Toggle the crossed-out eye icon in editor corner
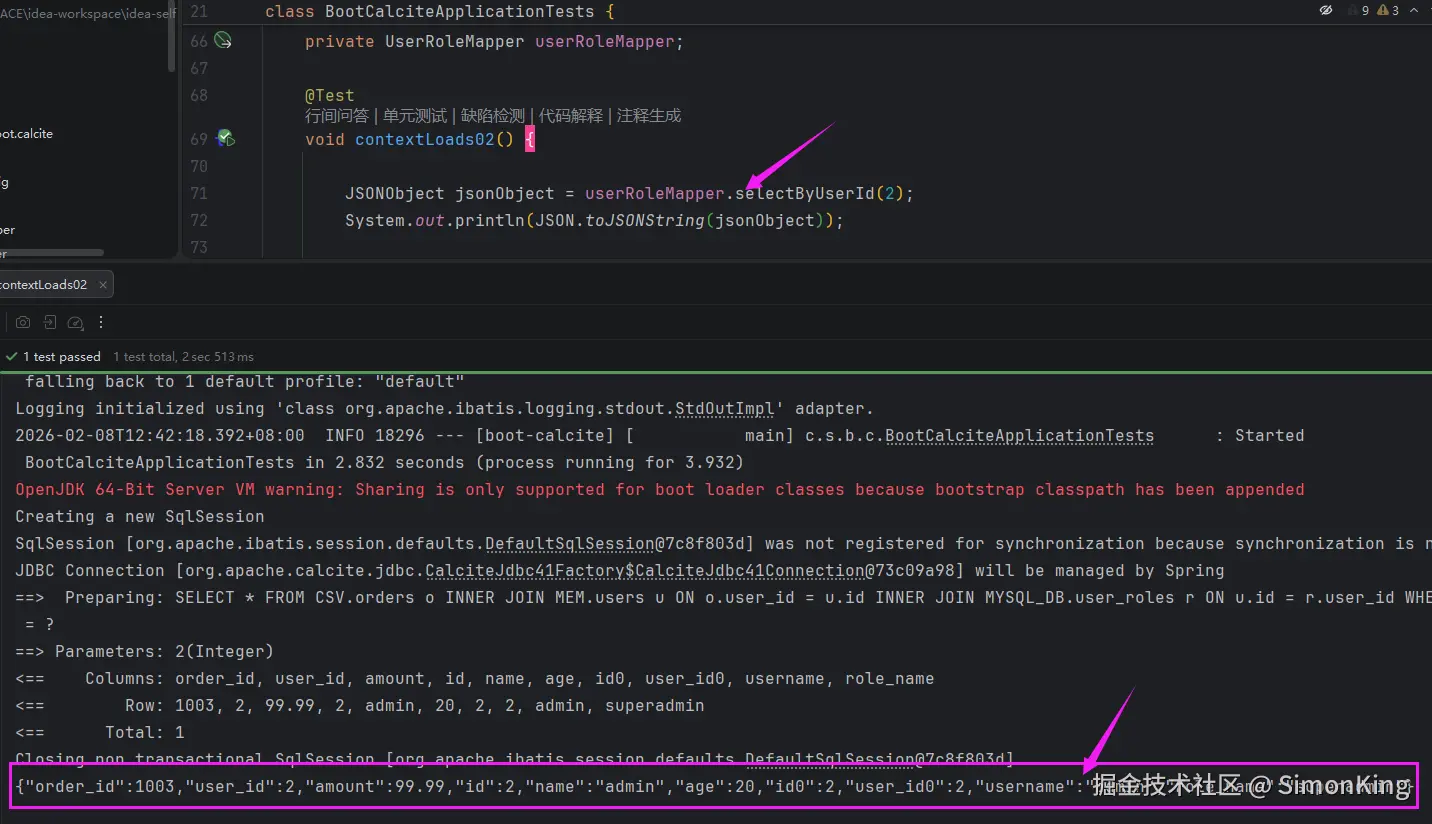Viewport: 1432px width, 824px height. [x=1326, y=10]
